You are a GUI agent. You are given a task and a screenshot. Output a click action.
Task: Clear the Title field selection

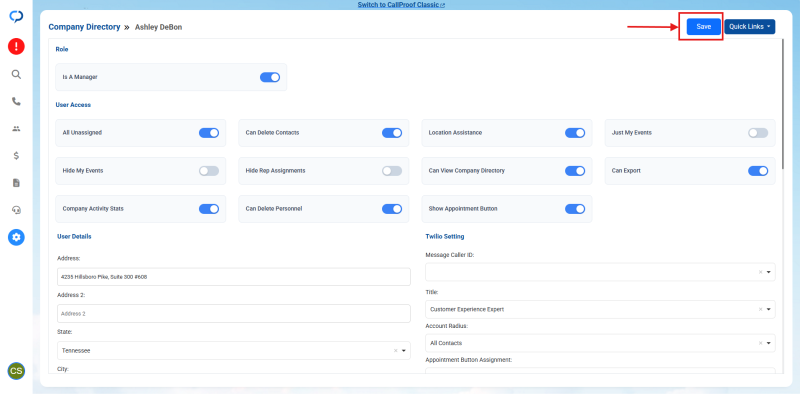click(760, 309)
